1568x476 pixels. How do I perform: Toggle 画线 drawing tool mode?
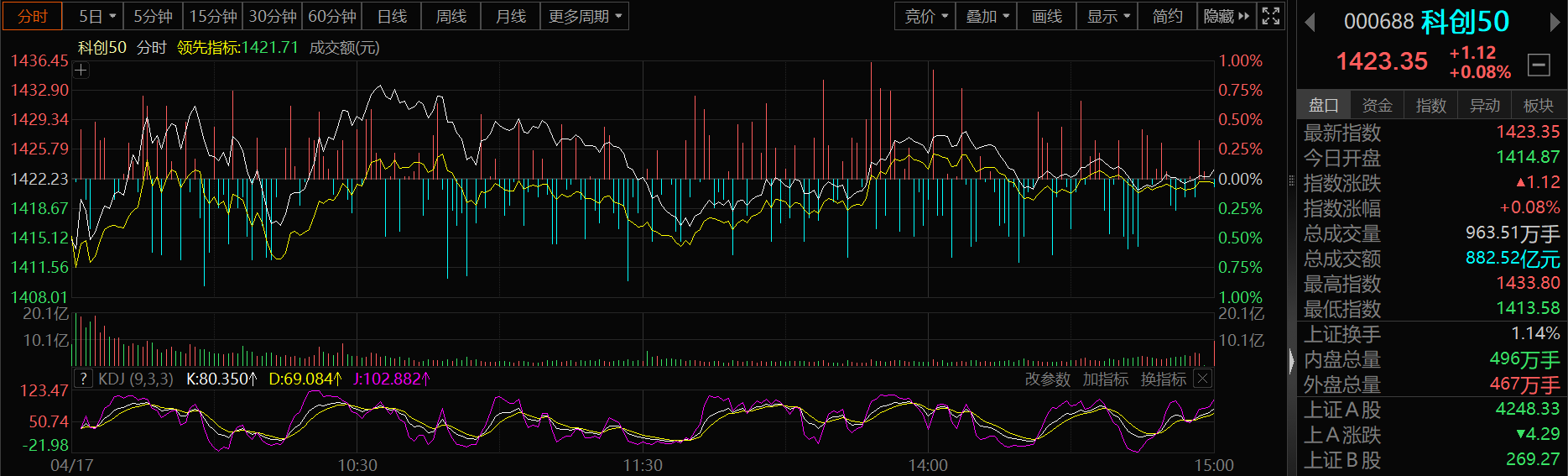point(1046,16)
